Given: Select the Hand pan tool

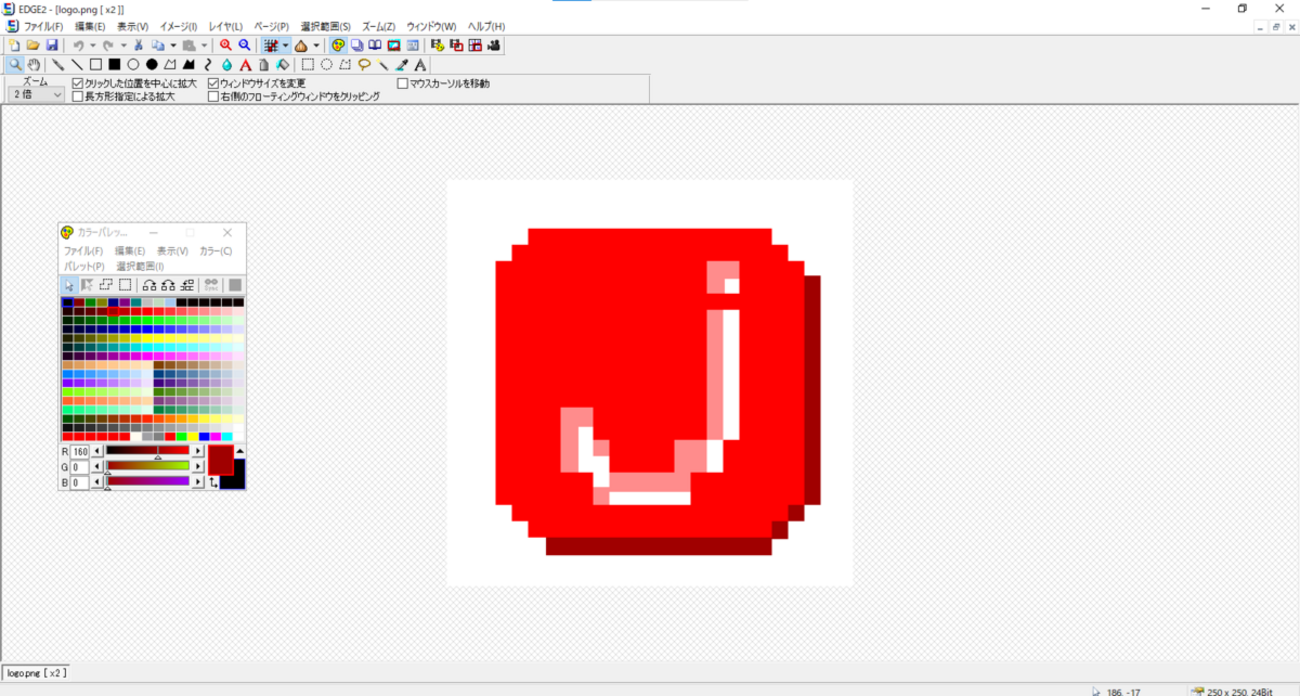Looking at the screenshot, I should [34, 64].
